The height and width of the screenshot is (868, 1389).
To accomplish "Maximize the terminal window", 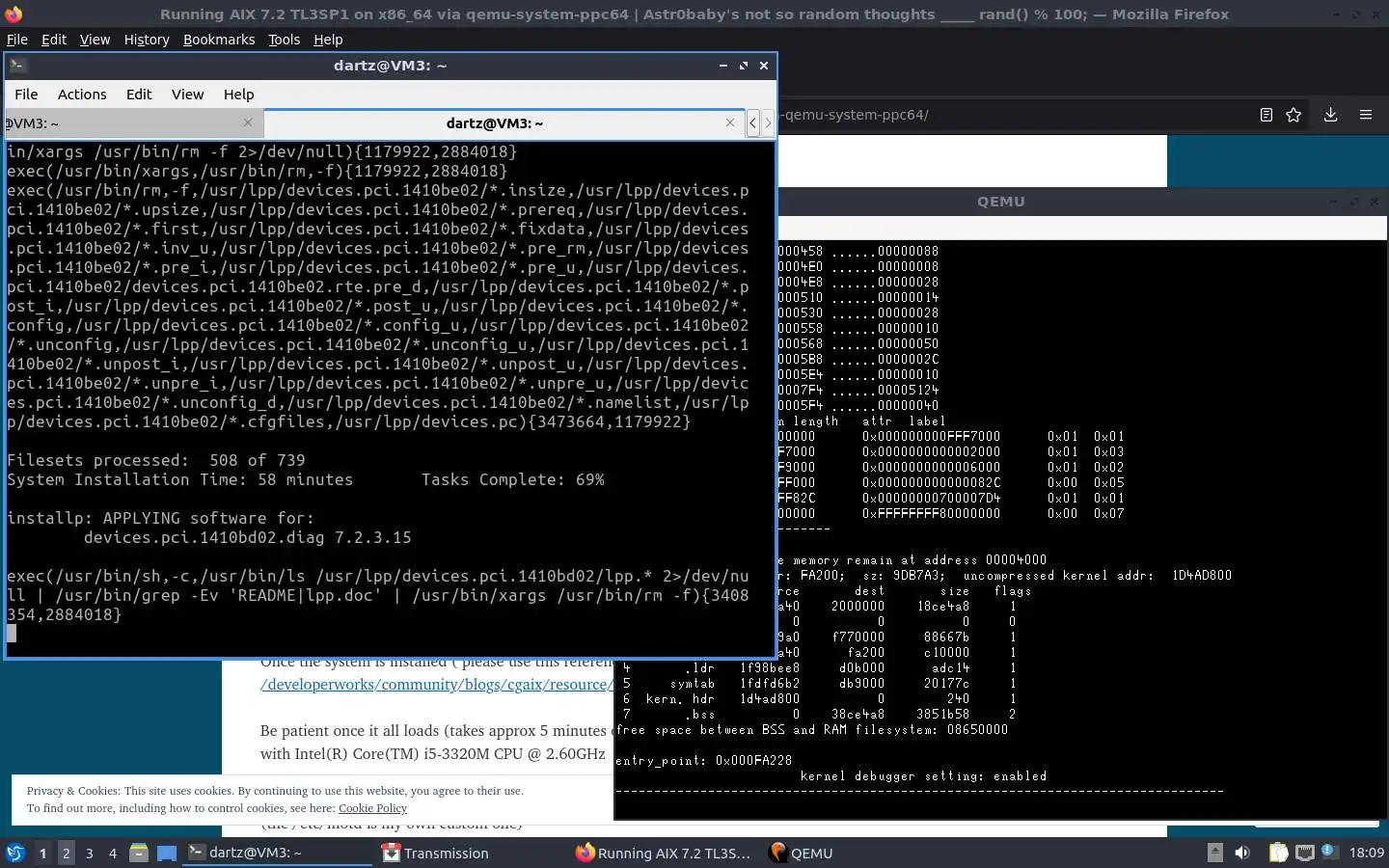I will [x=743, y=66].
